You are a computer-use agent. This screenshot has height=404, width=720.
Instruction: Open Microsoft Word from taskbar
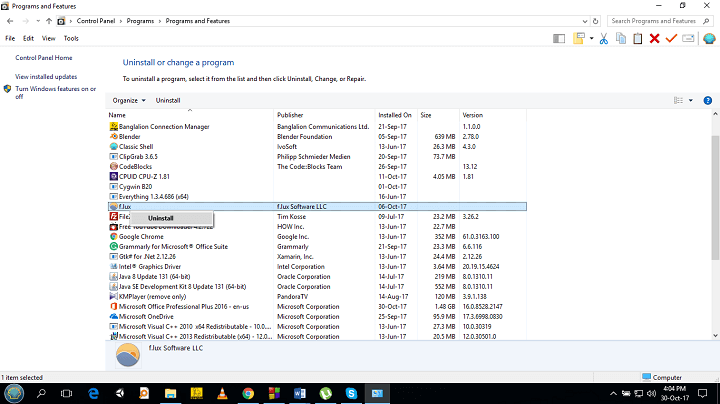[x=299, y=393]
